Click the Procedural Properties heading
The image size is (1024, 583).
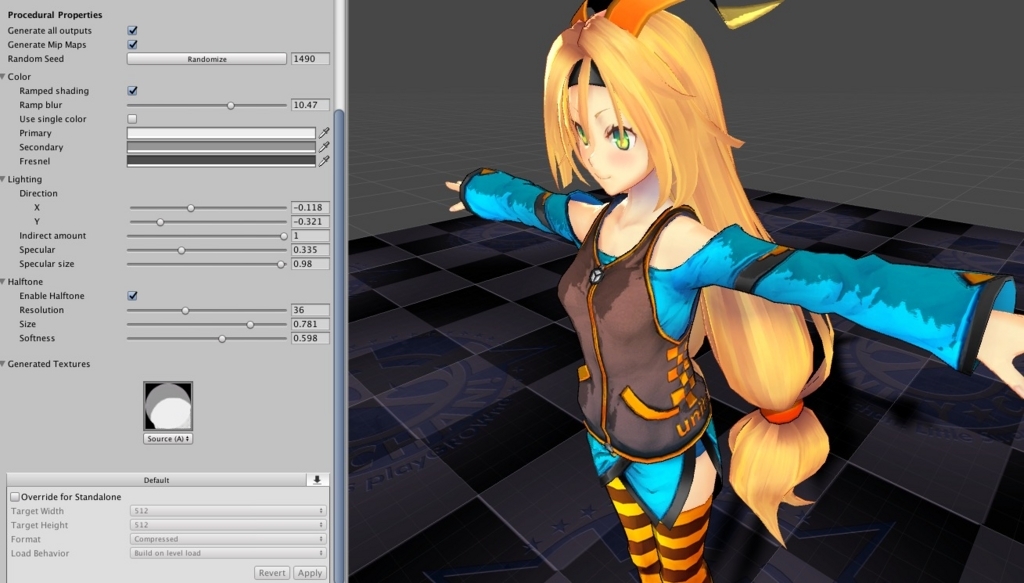(x=55, y=14)
